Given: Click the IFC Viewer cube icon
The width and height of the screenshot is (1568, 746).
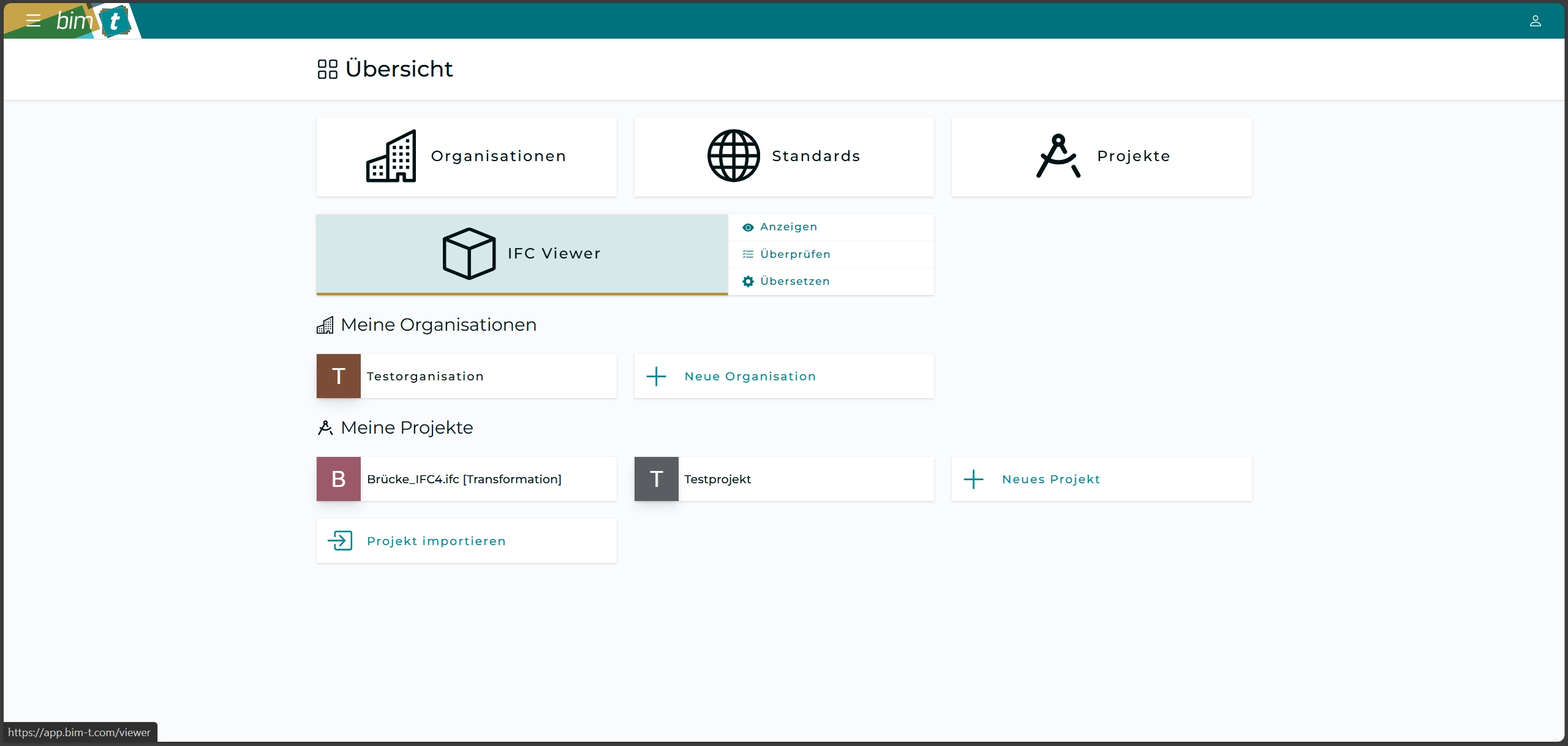Looking at the screenshot, I should click(x=469, y=254).
